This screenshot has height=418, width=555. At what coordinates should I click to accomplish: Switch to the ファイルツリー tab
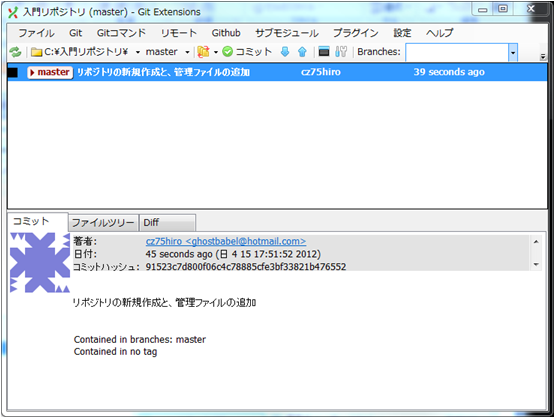tap(103, 223)
